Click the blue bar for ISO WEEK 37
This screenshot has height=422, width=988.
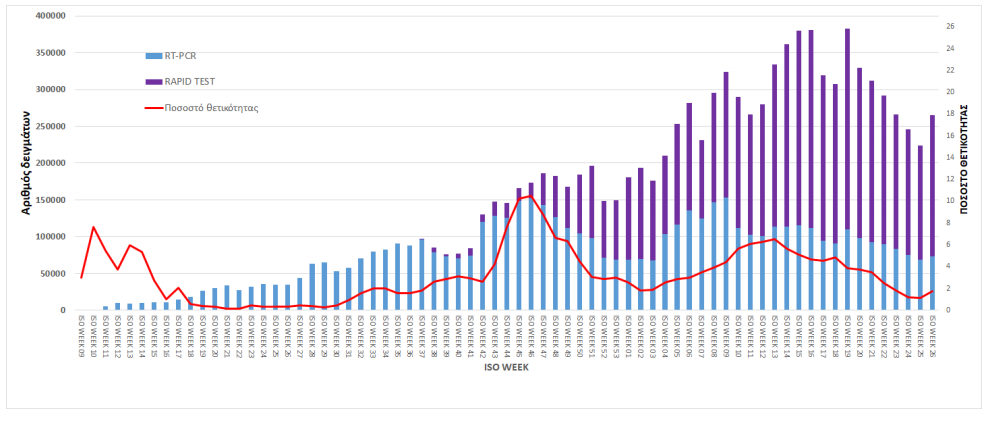point(422,275)
